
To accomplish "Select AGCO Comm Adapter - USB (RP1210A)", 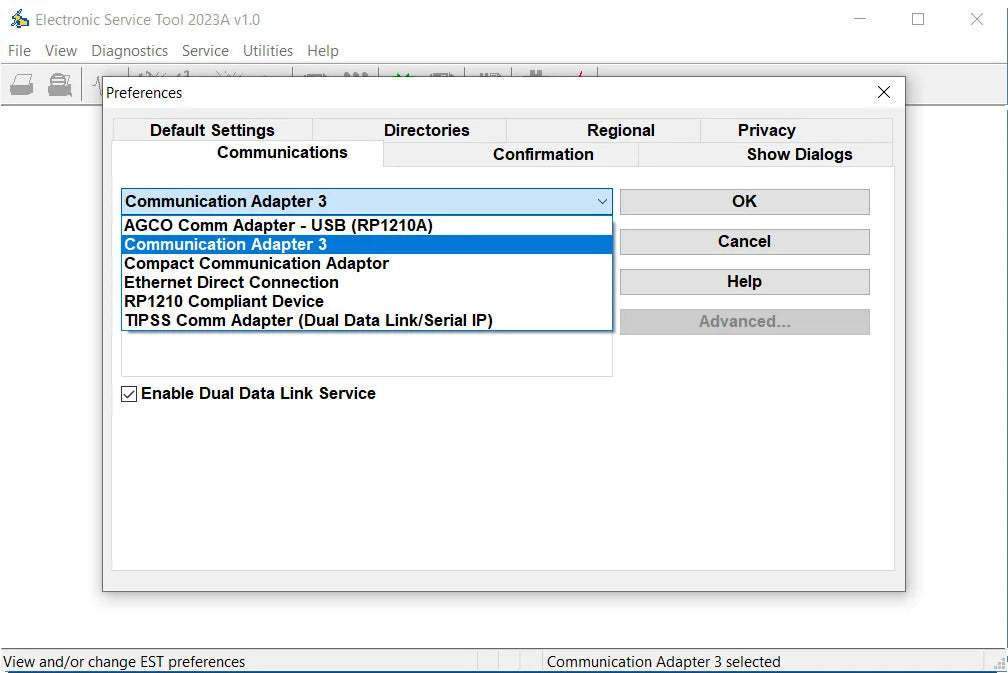I will pos(278,225).
